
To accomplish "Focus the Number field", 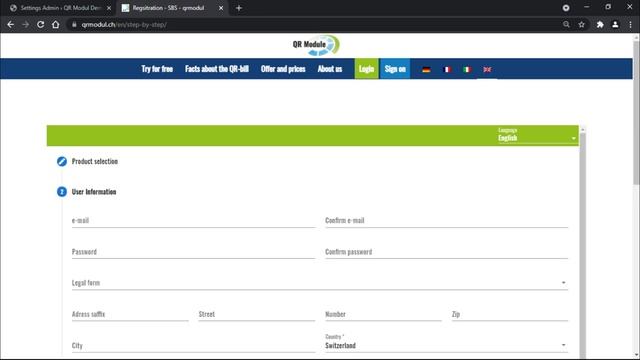I will coord(383,314).
